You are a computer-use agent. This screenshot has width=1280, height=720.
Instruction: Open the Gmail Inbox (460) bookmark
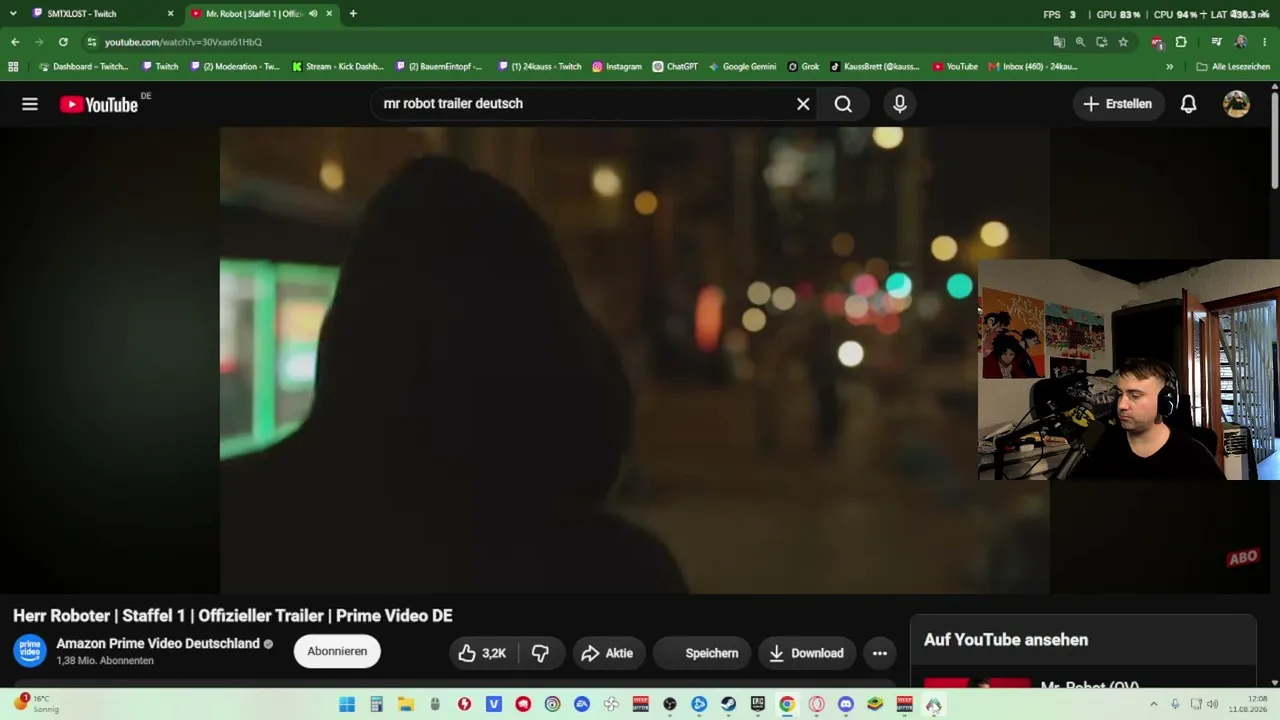coord(1033,67)
